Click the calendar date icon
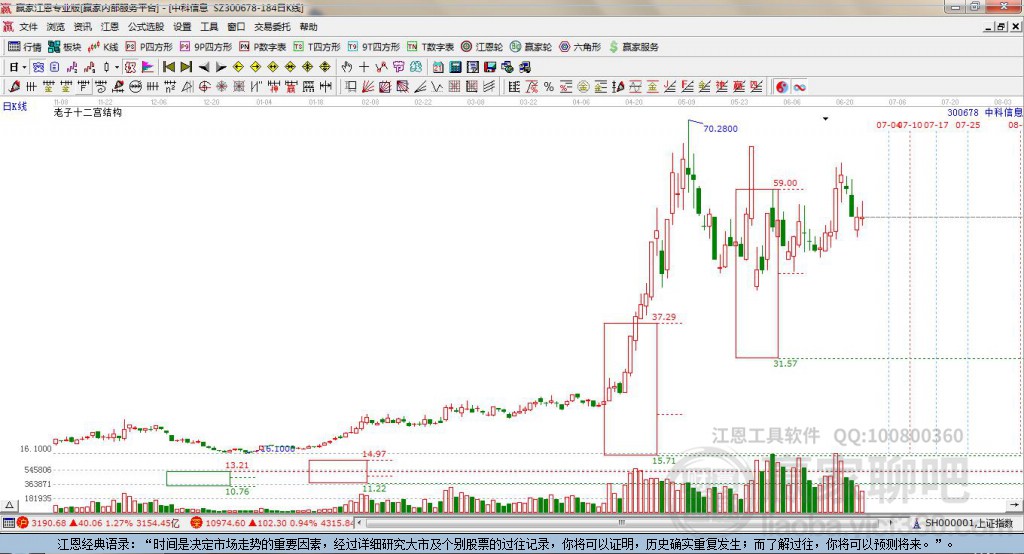Image resolution: width=1024 pixels, height=554 pixels. click(x=438, y=67)
